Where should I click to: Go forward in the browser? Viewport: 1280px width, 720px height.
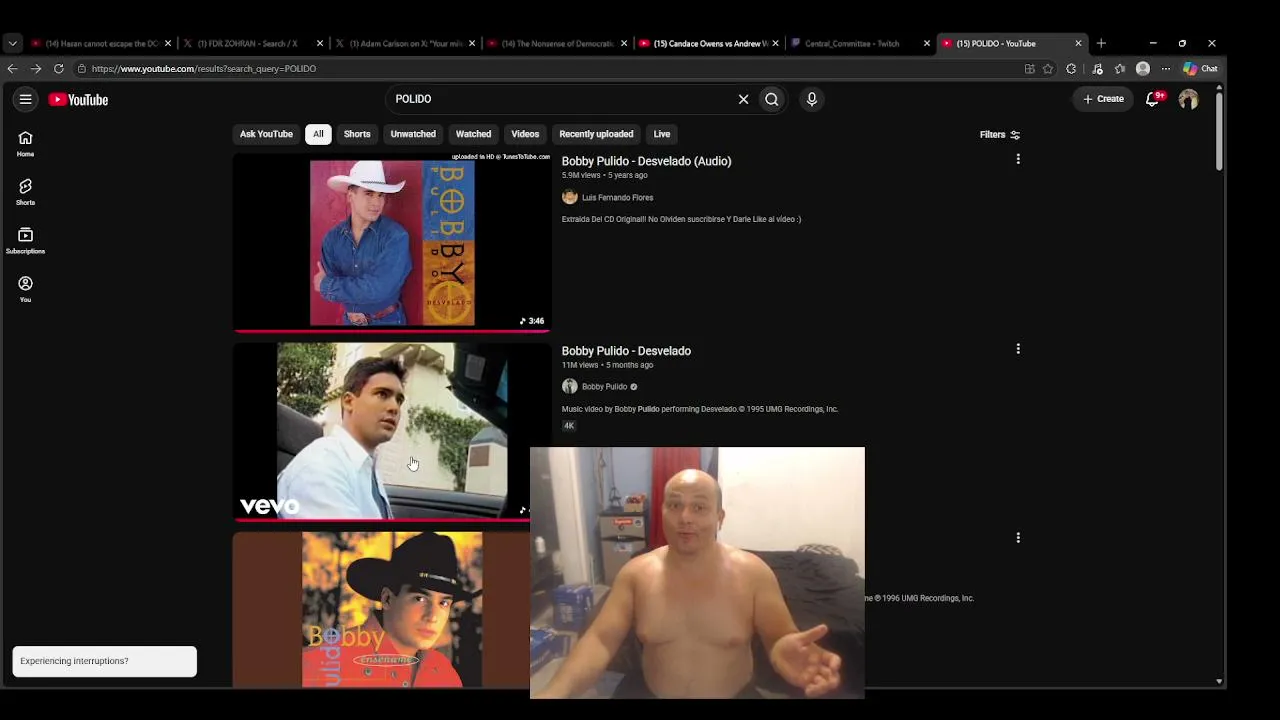coord(35,68)
